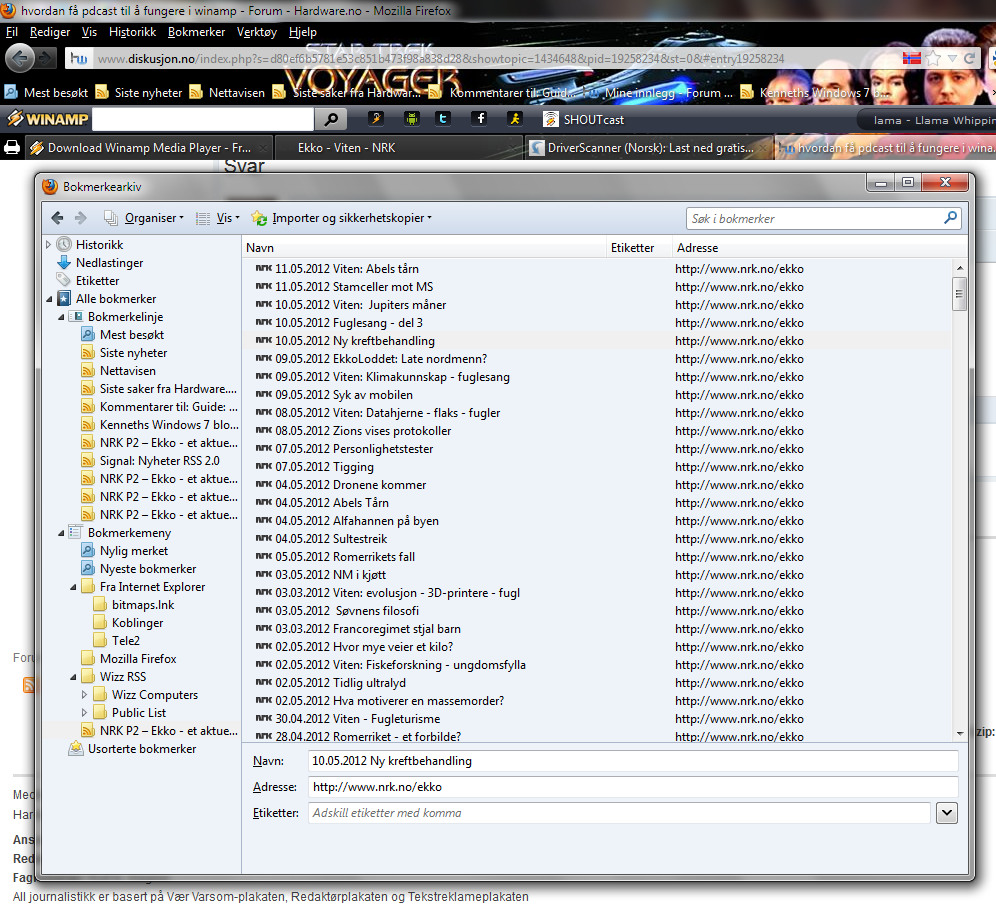Click the Winamp toolbar search button

tap(331, 119)
